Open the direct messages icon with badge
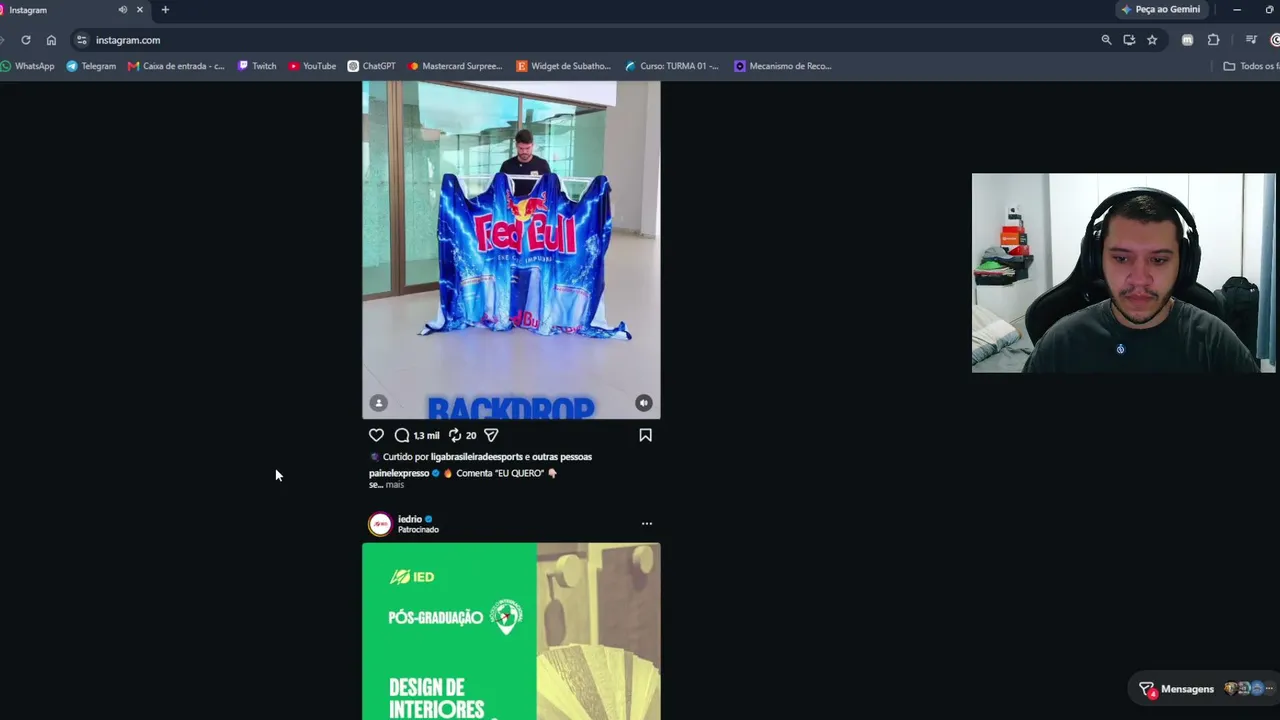The image size is (1280, 720). [x=1147, y=689]
